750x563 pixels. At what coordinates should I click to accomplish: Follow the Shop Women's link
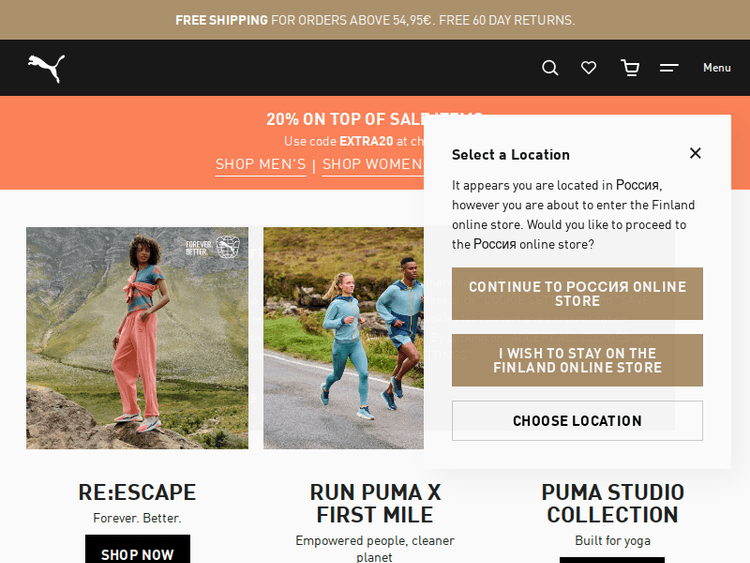click(372, 164)
